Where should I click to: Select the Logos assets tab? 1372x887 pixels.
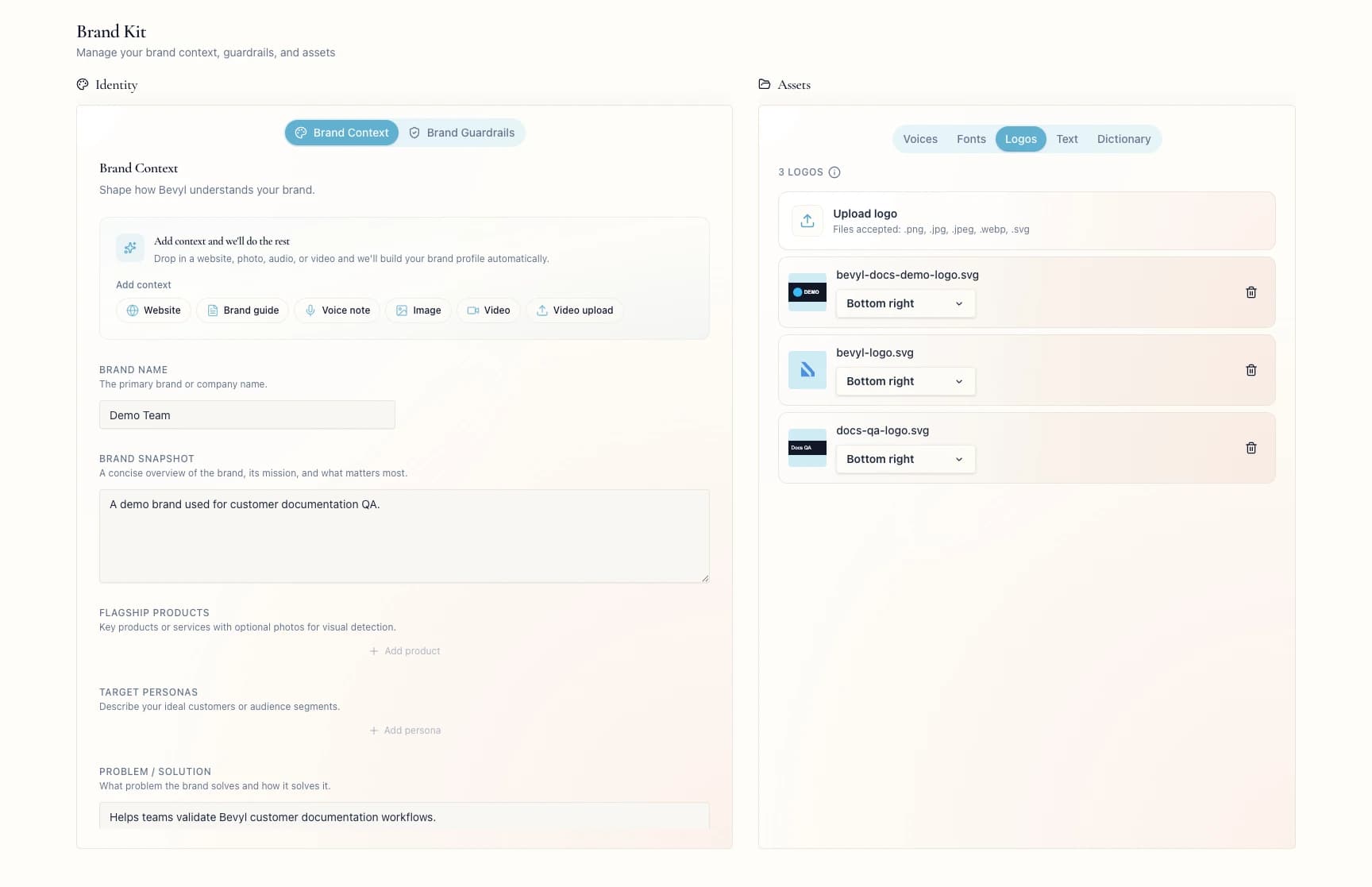coord(1020,139)
